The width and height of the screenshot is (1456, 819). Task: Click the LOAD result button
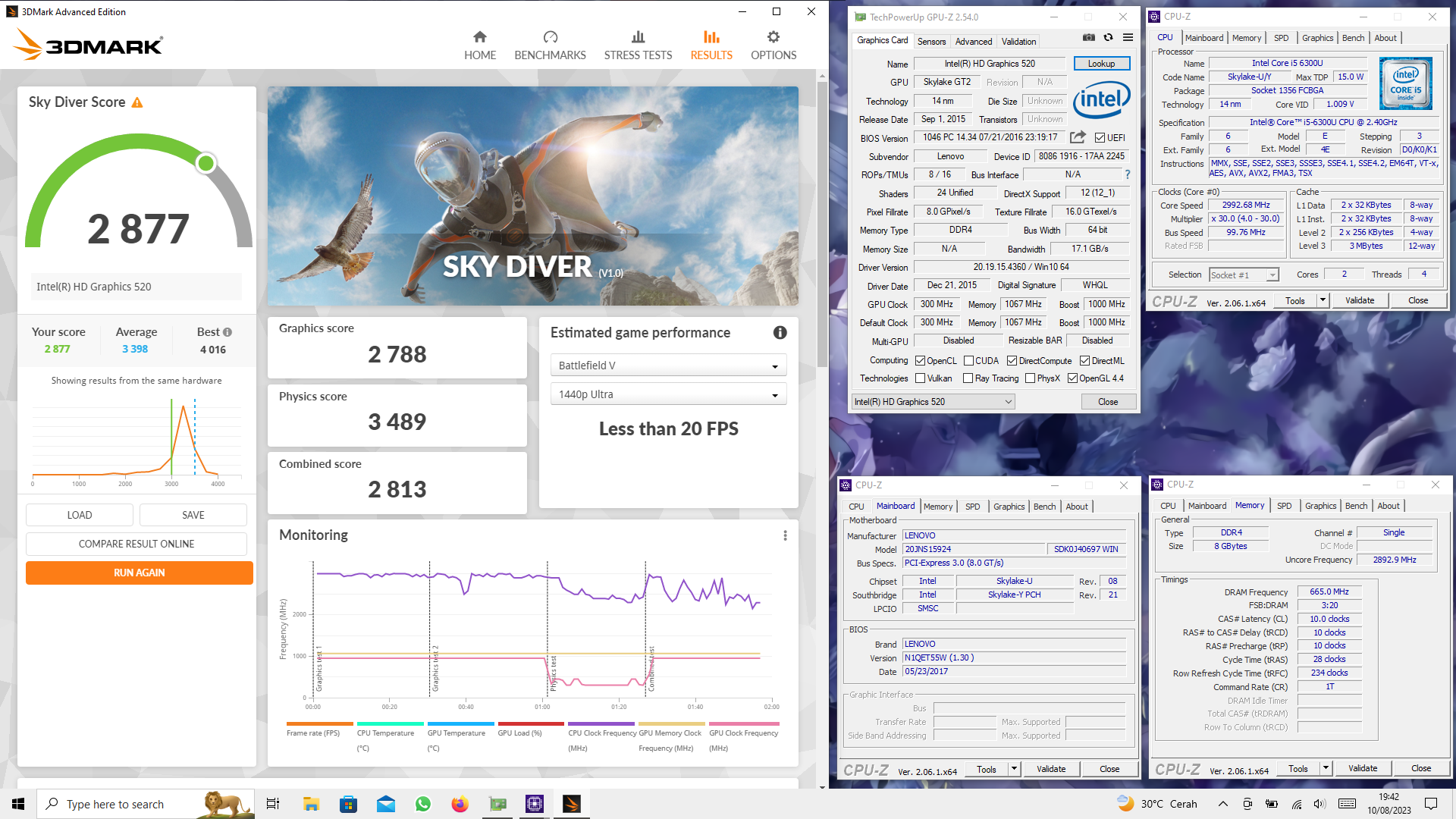click(80, 515)
